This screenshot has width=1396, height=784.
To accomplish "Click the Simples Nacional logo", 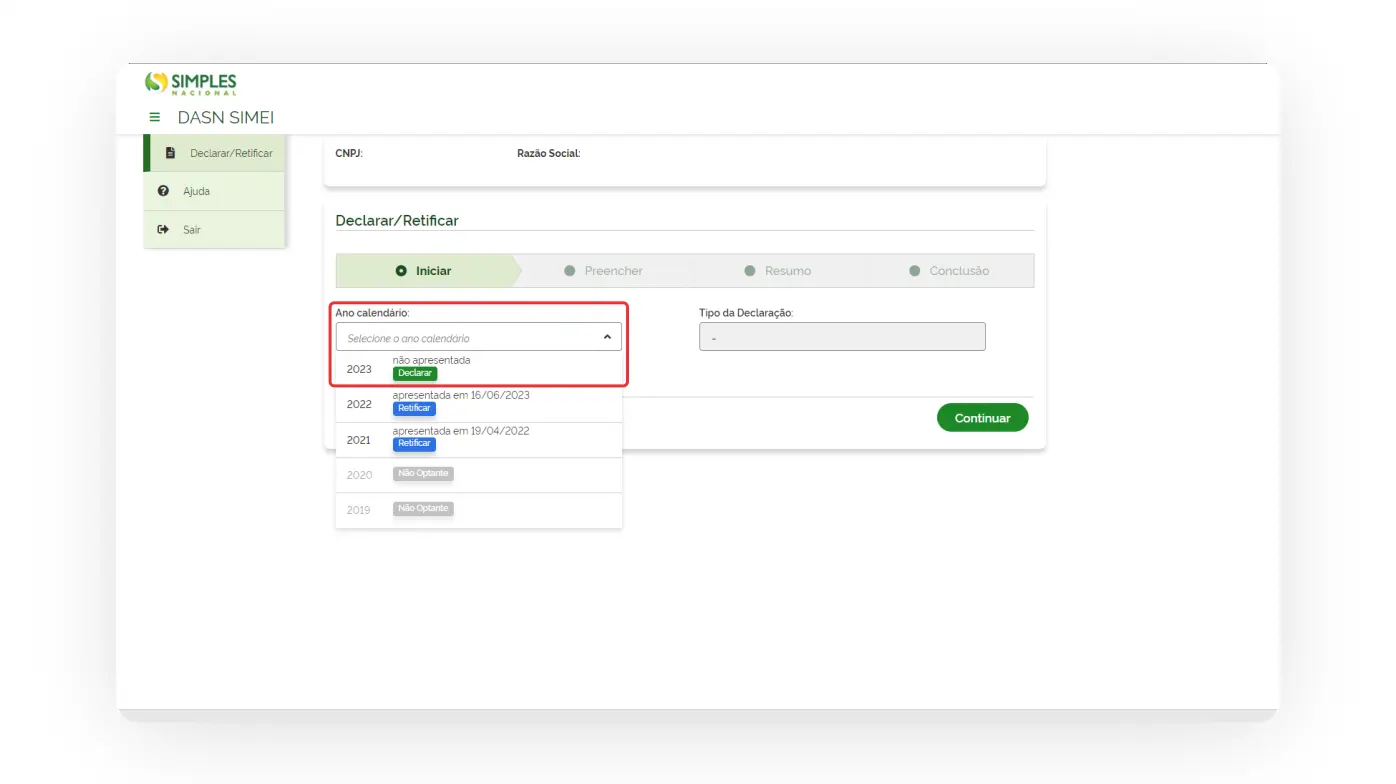I will 191,83.
